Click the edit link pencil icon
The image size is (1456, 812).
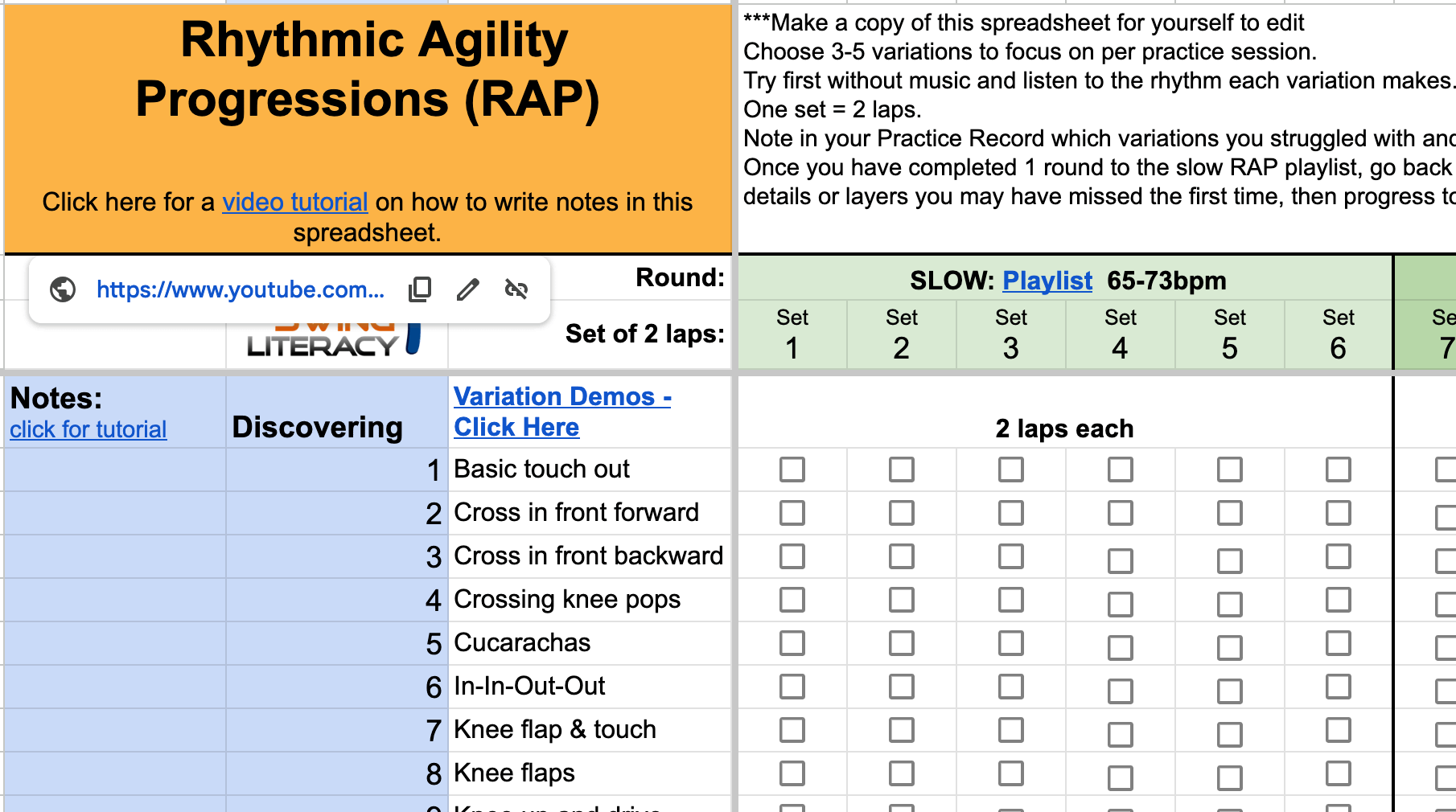point(468,289)
